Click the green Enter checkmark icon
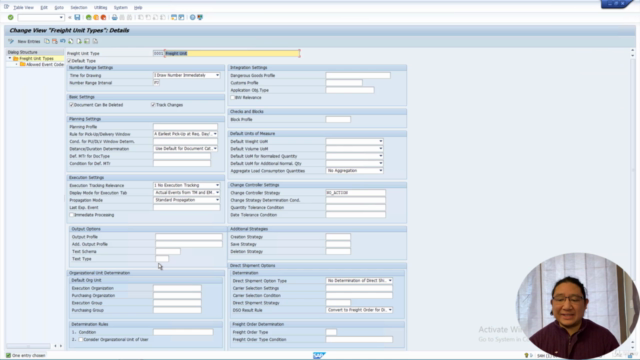 (11, 18)
